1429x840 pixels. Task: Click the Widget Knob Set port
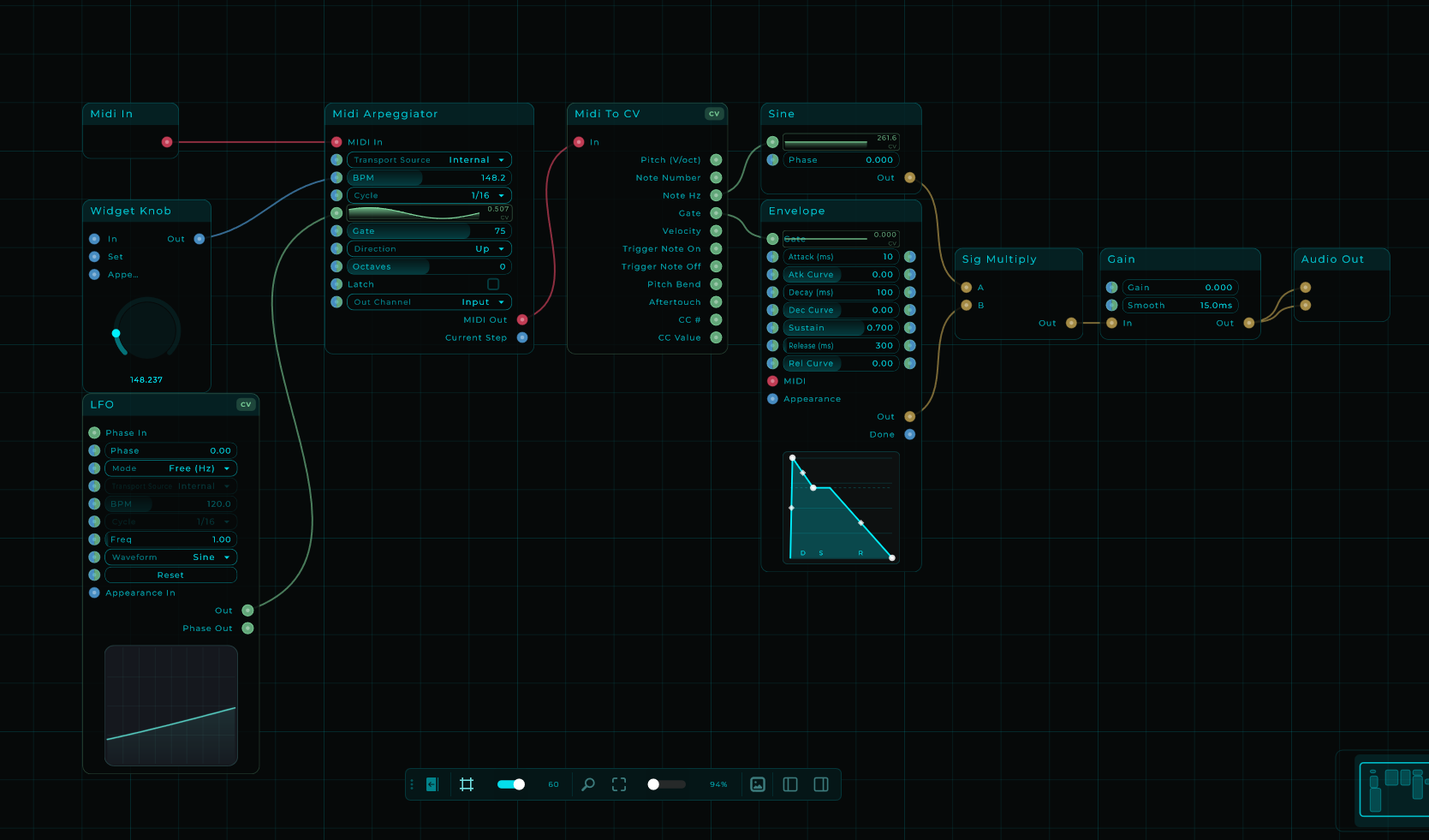(x=94, y=257)
